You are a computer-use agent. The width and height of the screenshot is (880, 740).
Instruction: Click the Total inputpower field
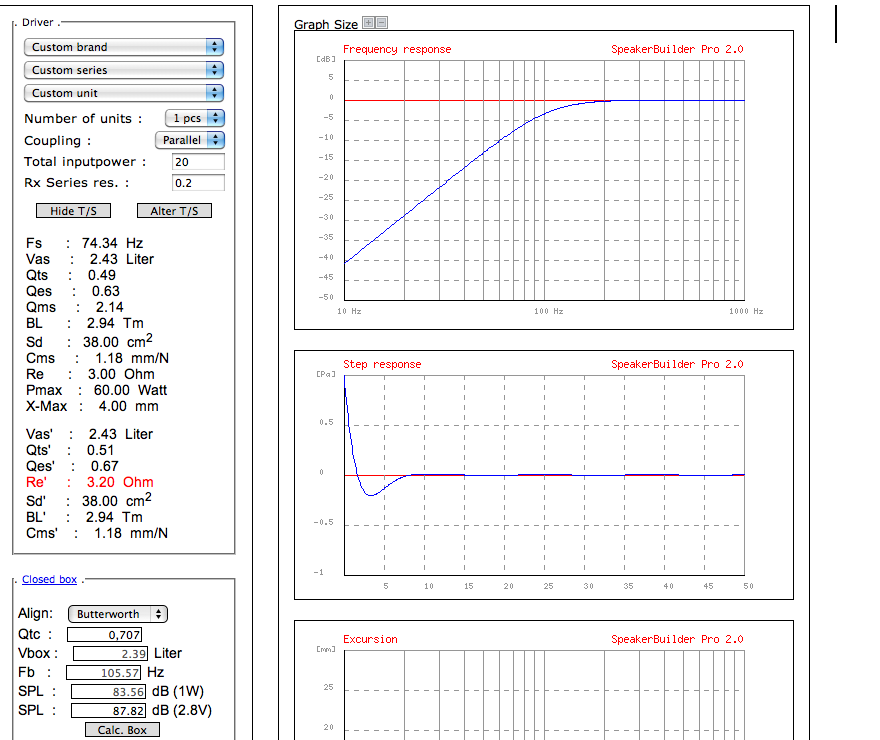pyautogui.click(x=198, y=162)
